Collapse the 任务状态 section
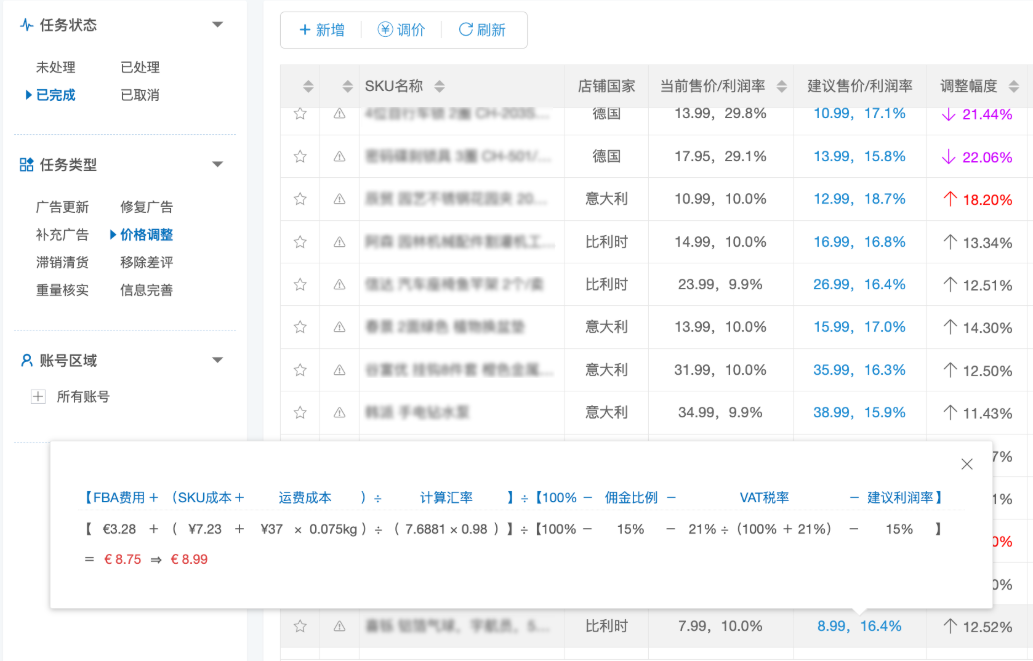Image resolution: width=1033 pixels, height=661 pixels. point(217,25)
